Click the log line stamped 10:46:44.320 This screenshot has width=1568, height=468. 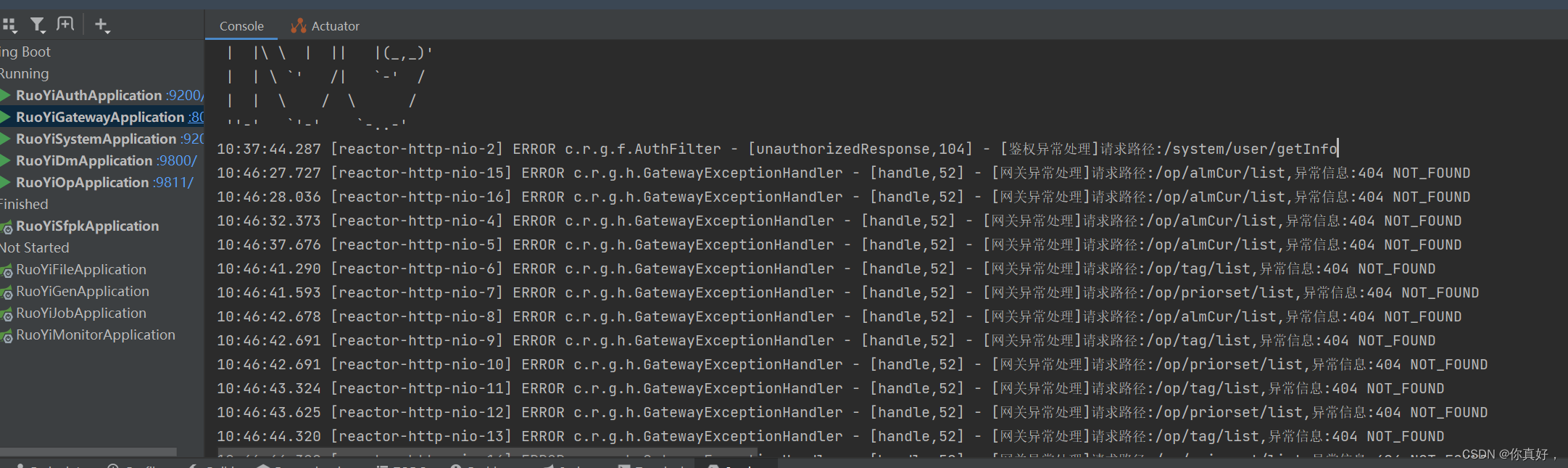[830, 436]
